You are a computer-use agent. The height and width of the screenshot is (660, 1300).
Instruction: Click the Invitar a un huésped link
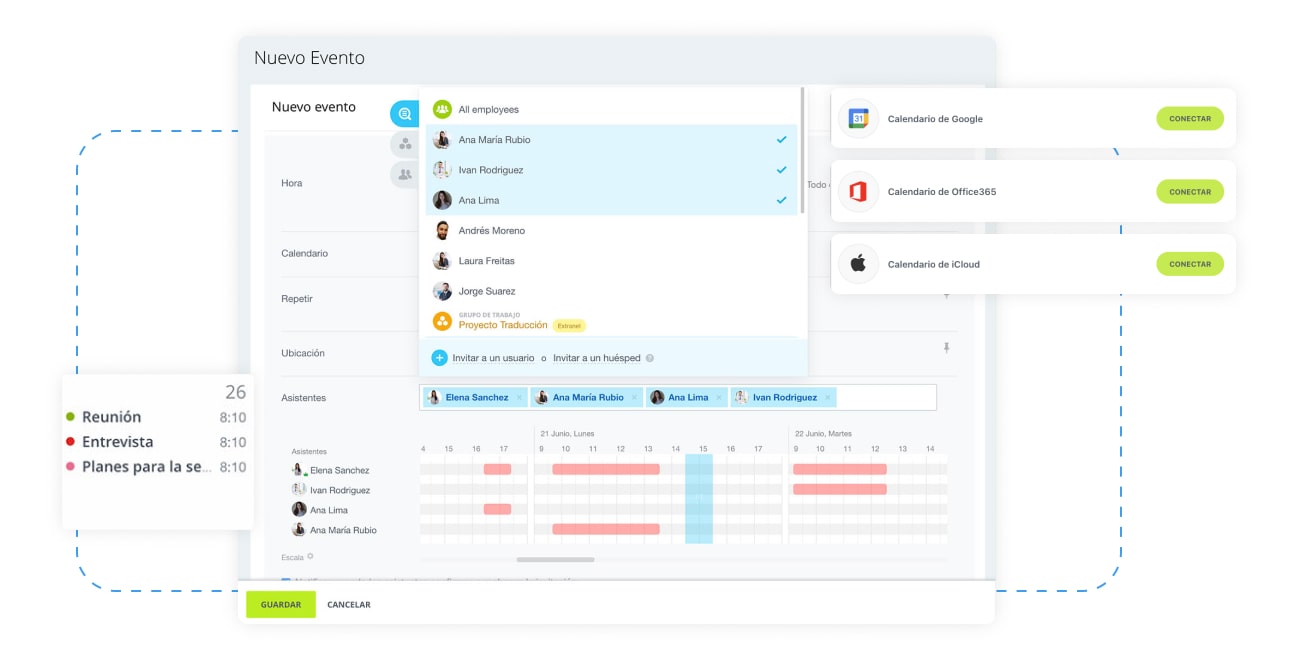tap(597, 358)
